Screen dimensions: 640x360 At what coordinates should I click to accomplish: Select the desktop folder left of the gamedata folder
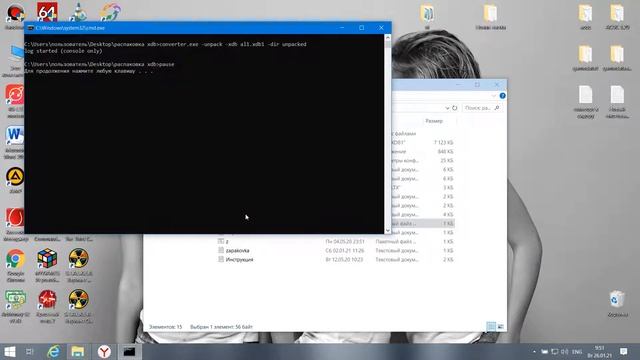pos(585,58)
